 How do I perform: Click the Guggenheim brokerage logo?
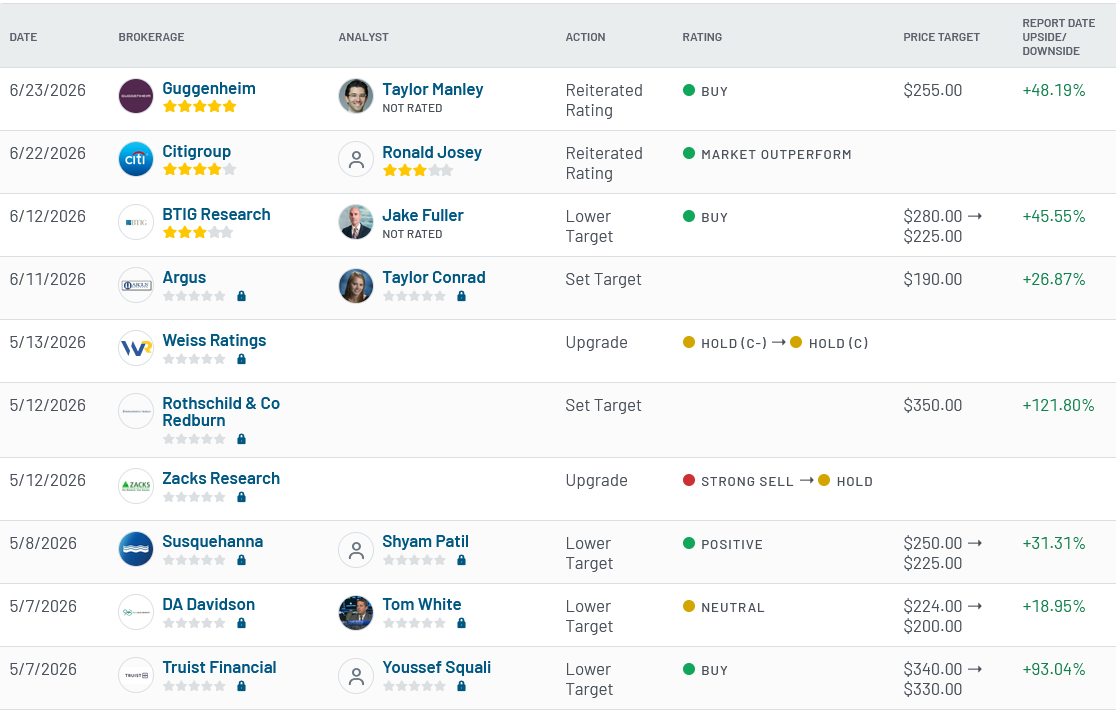pyautogui.click(x=136, y=96)
